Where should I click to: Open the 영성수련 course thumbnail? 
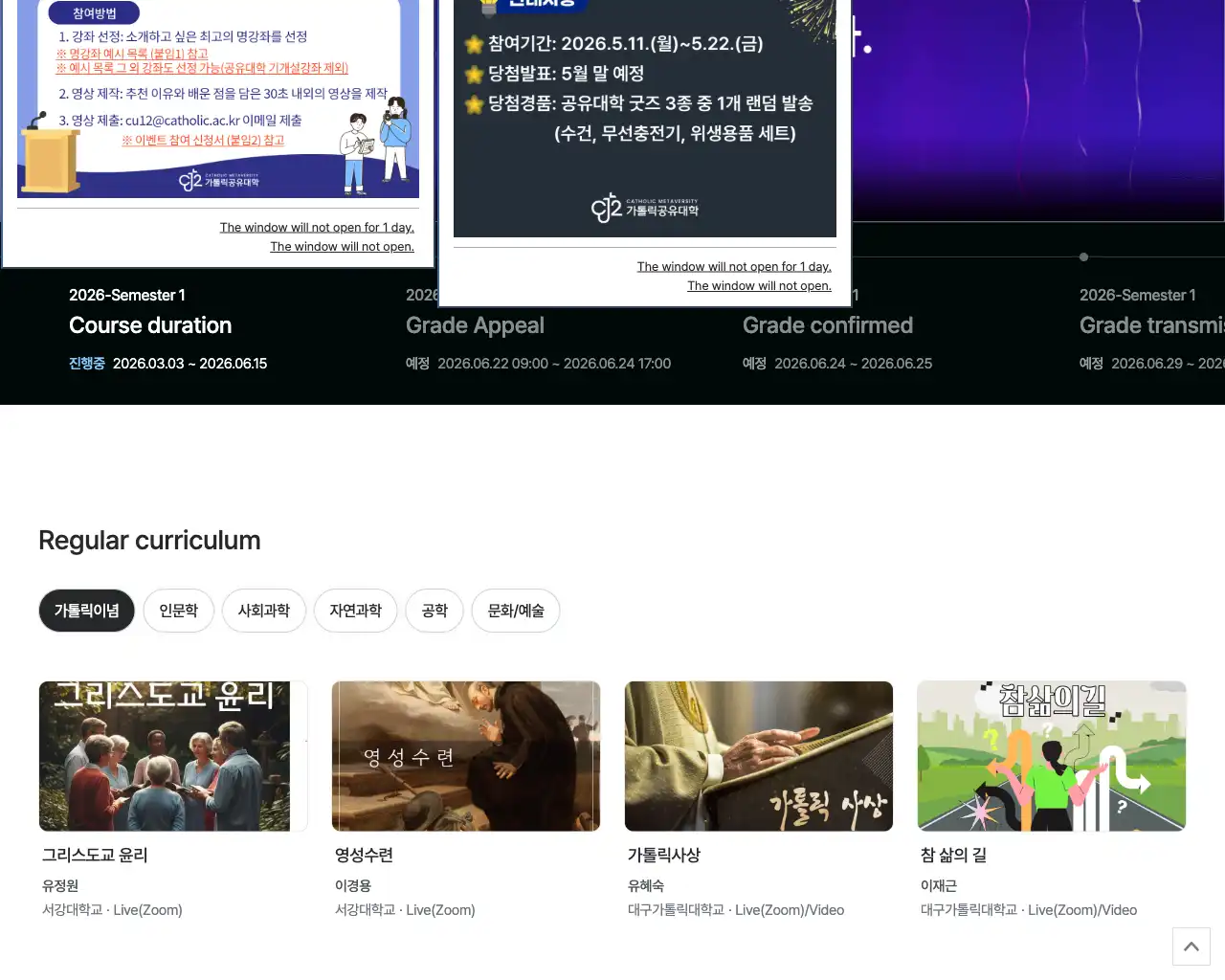coord(466,756)
